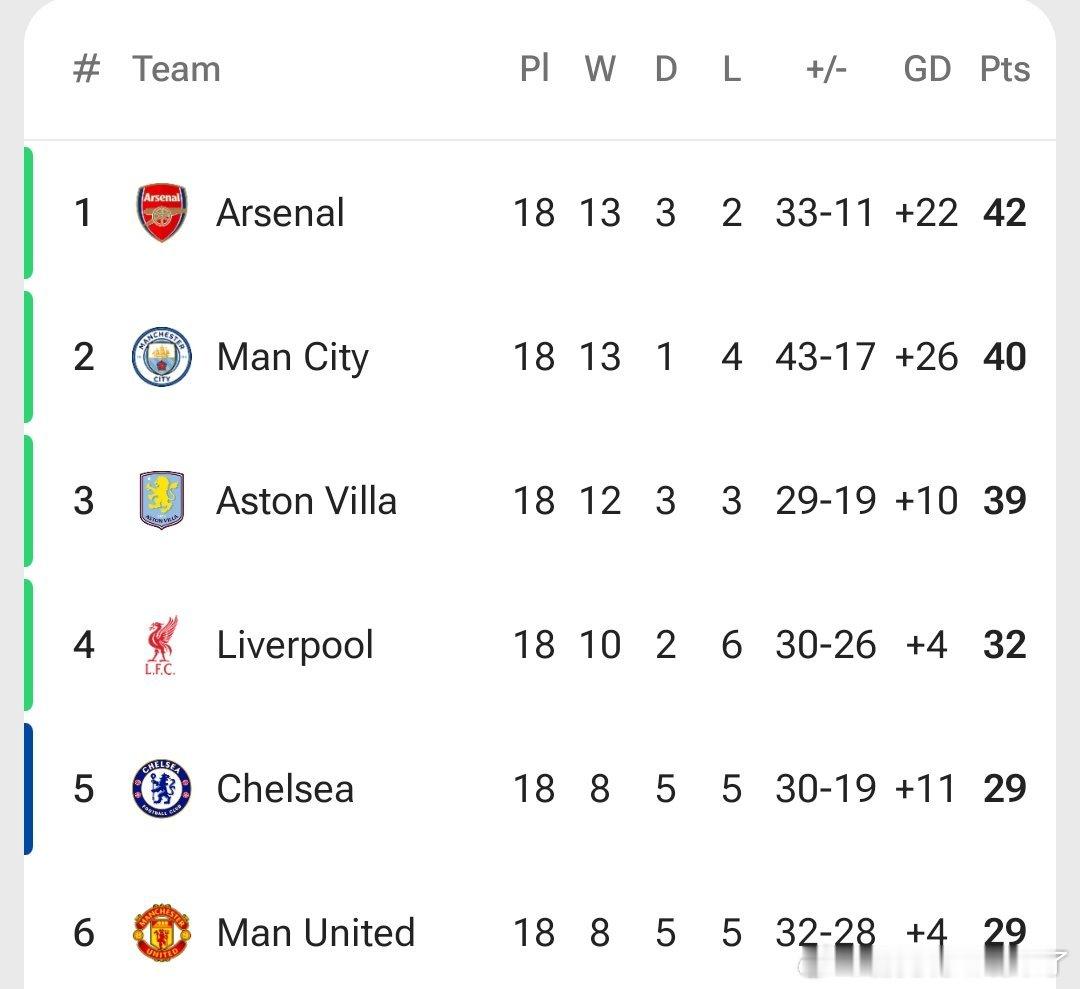Select the Liverpool team name
This screenshot has width=1080, height=989.
[295, 645]
